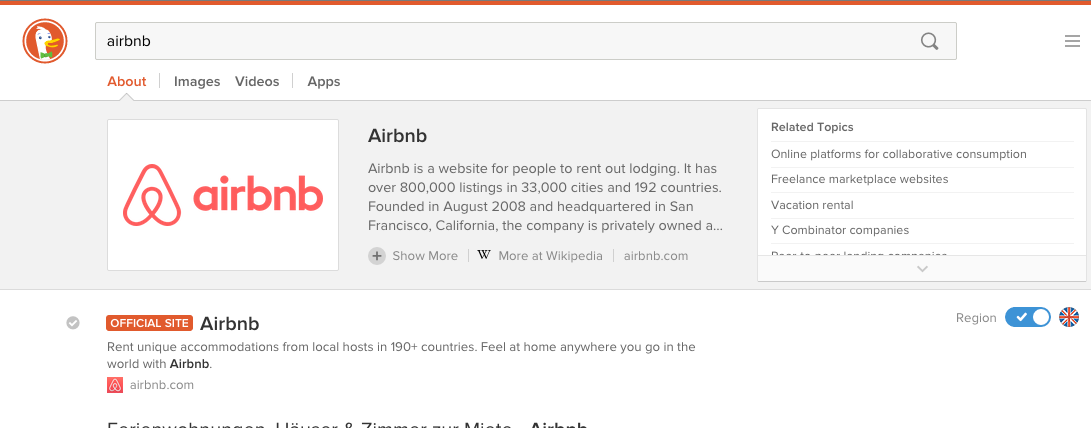Viewport: 1091px width, 428px height.
Task: Toggle the Region switch
Action: 1027,317
